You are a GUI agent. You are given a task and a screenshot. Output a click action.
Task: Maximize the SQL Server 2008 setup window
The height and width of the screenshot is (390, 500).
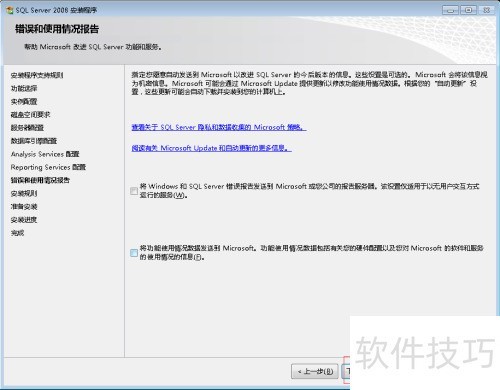468,10
